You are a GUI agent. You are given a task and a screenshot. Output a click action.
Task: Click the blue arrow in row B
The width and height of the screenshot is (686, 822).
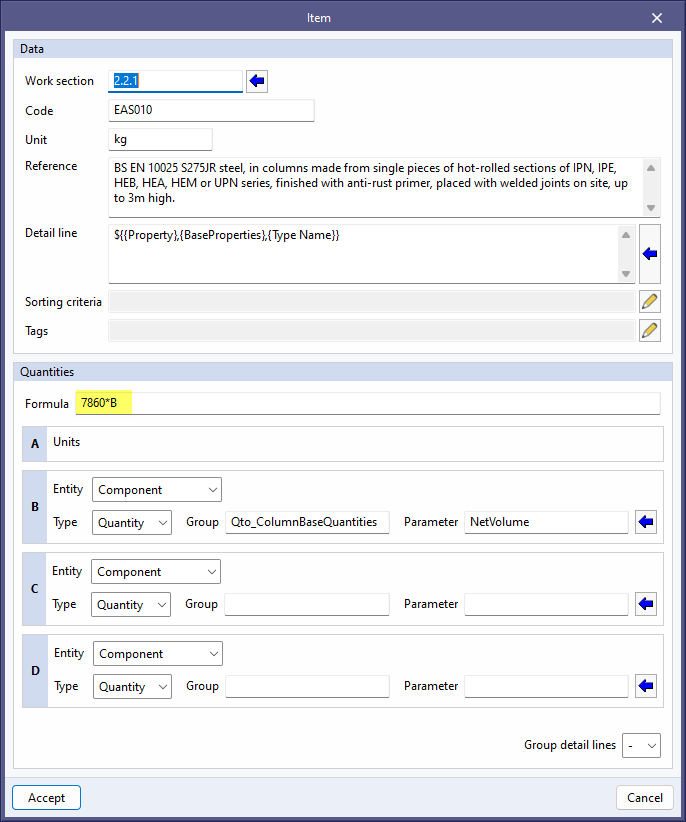coord(646,522)
